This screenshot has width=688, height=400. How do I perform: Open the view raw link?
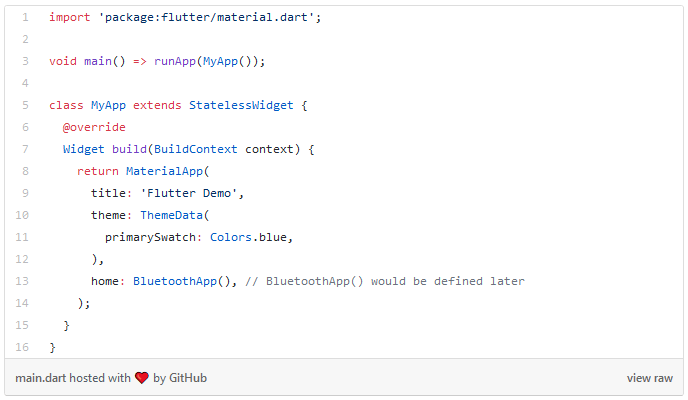tap(649, 378)
